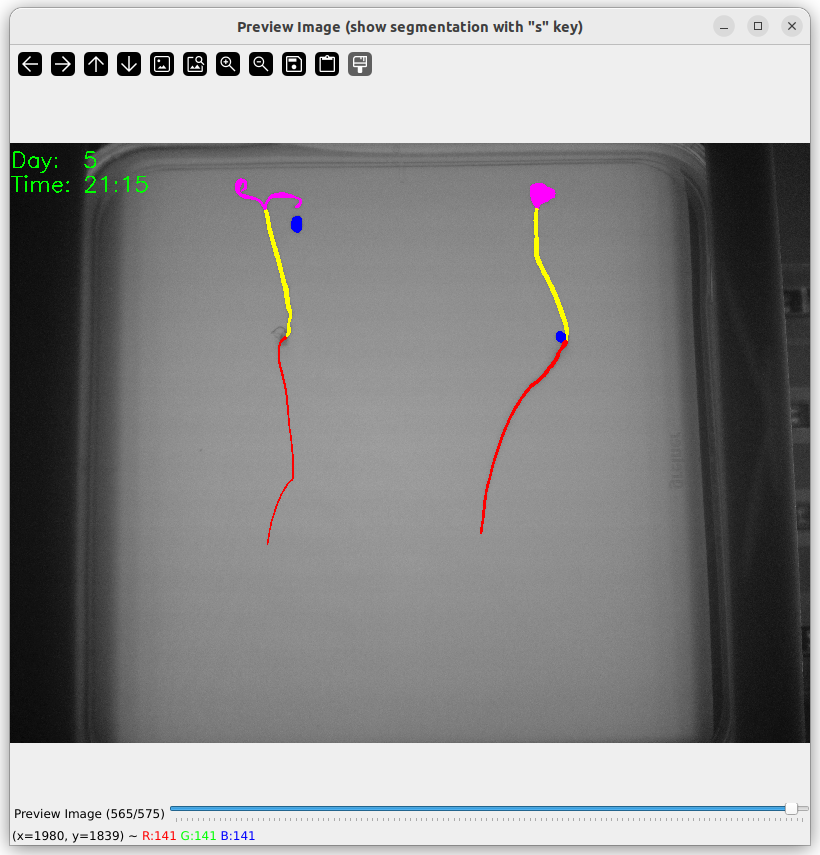Click the blue dot on right seedling
Screen dimensions: 820x855
[561, 337]
